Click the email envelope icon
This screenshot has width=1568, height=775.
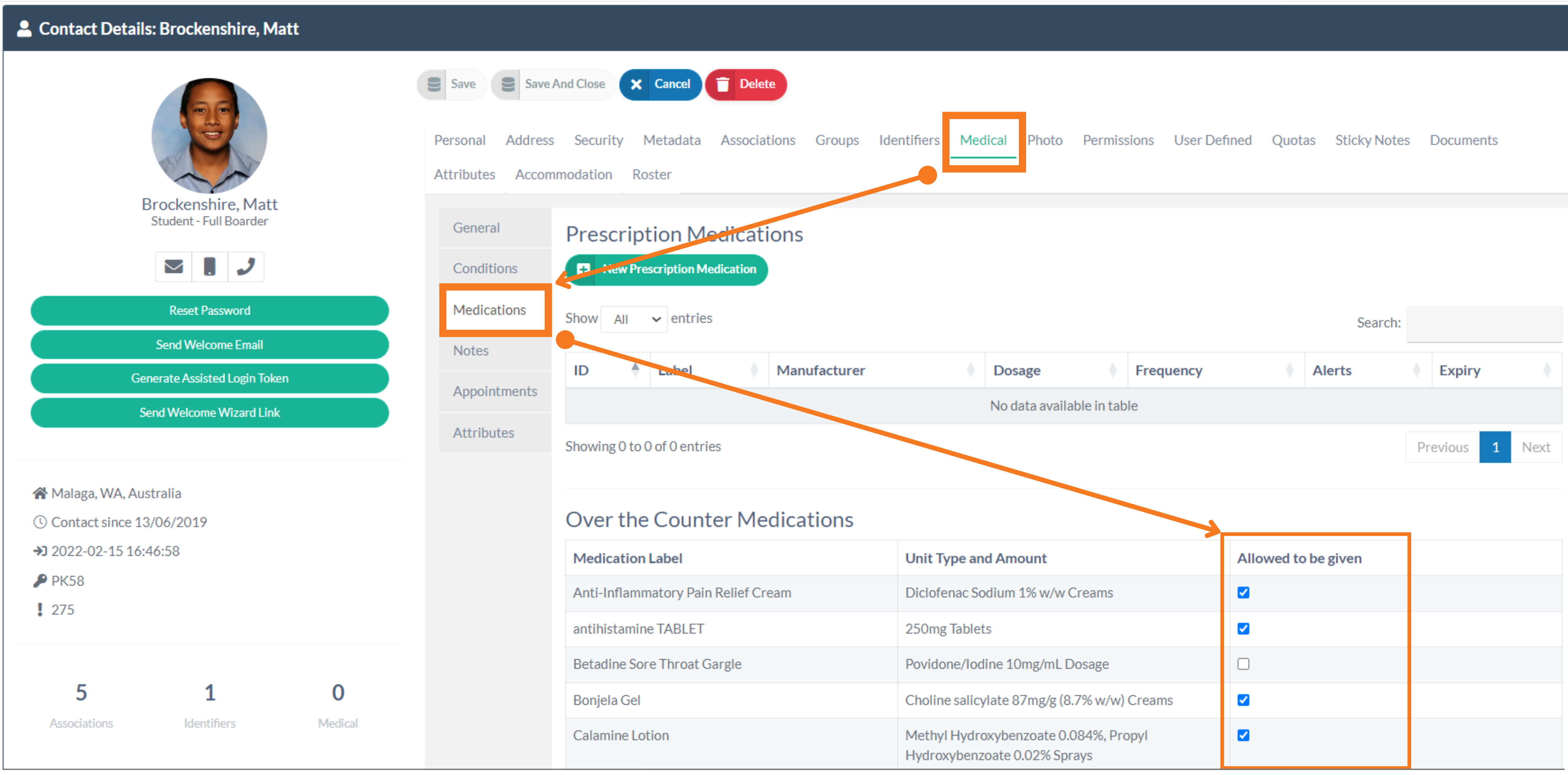point(173,267)
